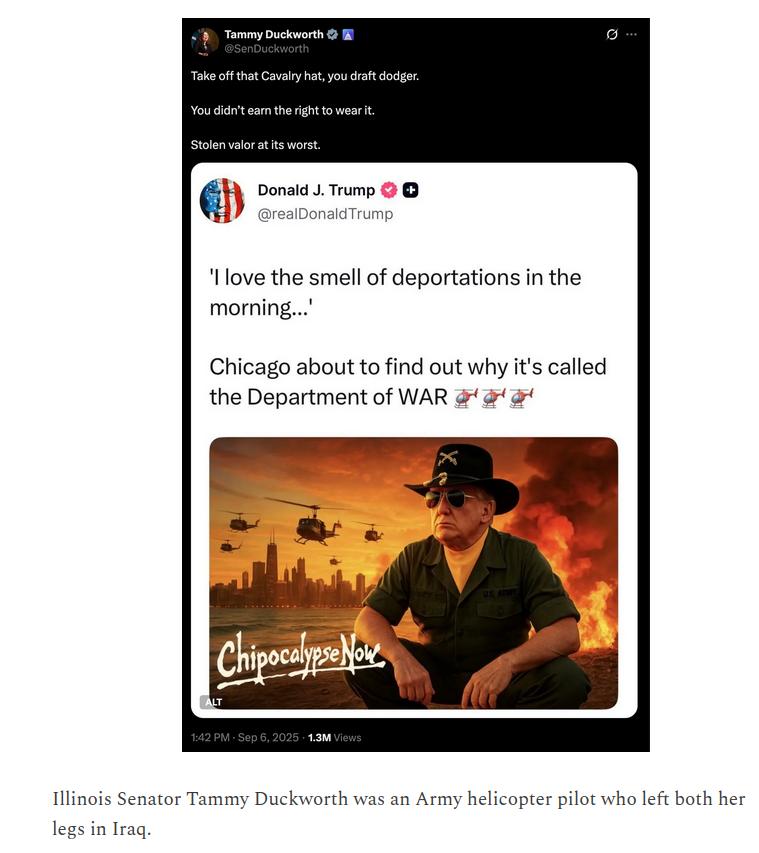Click the "Stolen valor at its worst" text
Screen dimensions: 759x853
(255, 145)
